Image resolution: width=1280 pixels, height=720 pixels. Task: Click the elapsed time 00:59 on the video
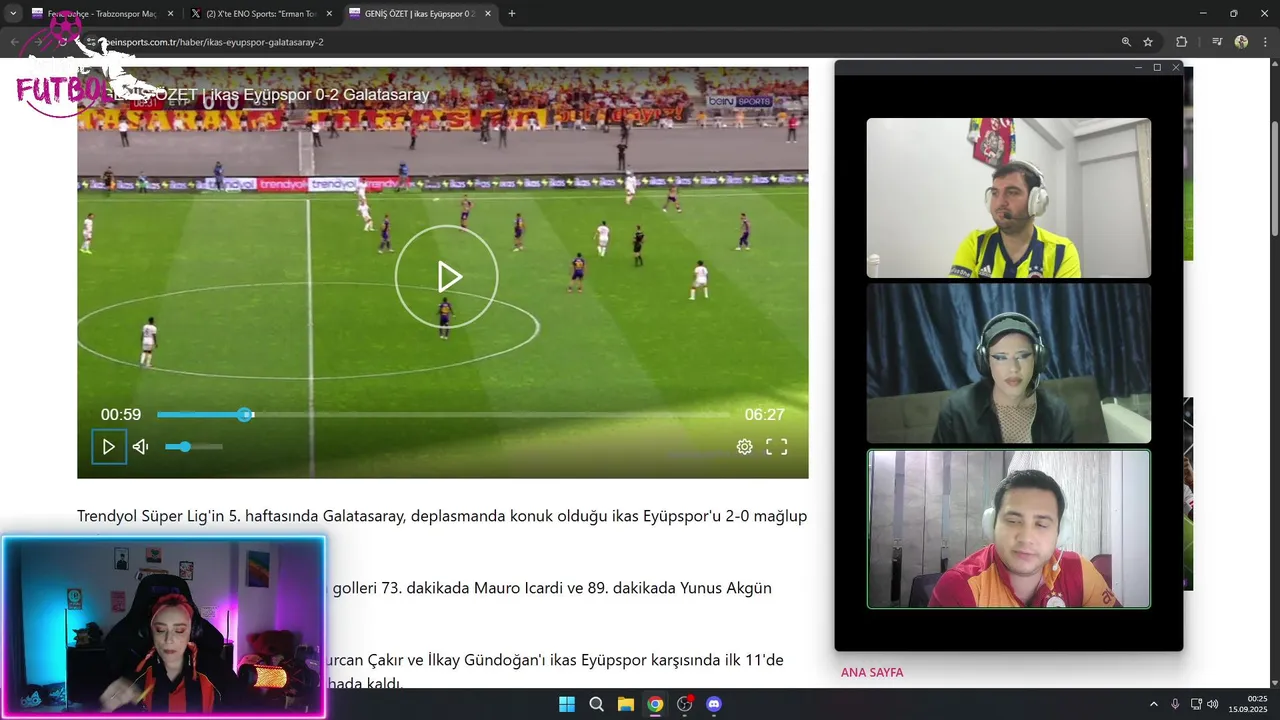click(x=121, y=414)
